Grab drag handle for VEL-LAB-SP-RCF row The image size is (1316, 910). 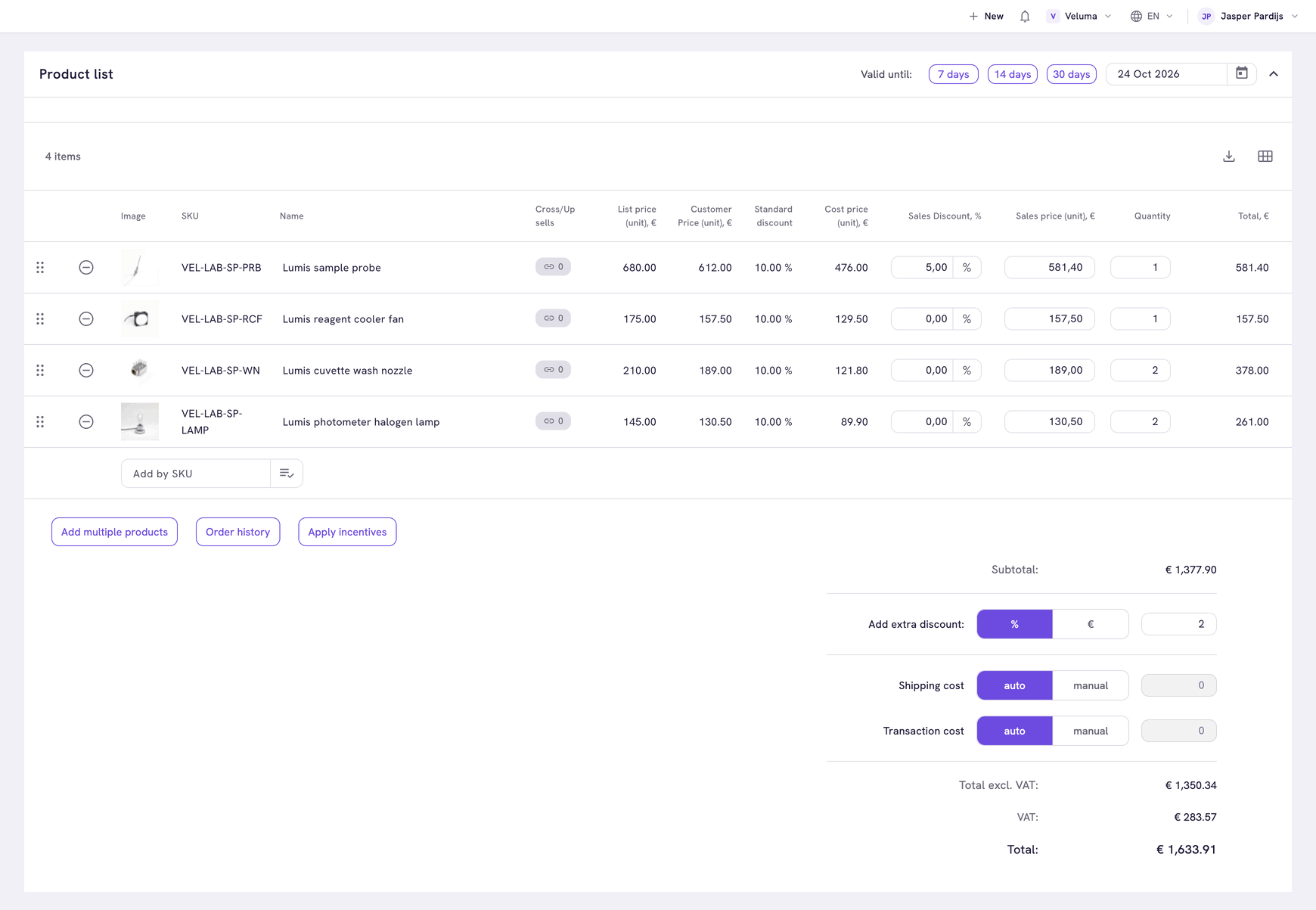tap(40, 318)
